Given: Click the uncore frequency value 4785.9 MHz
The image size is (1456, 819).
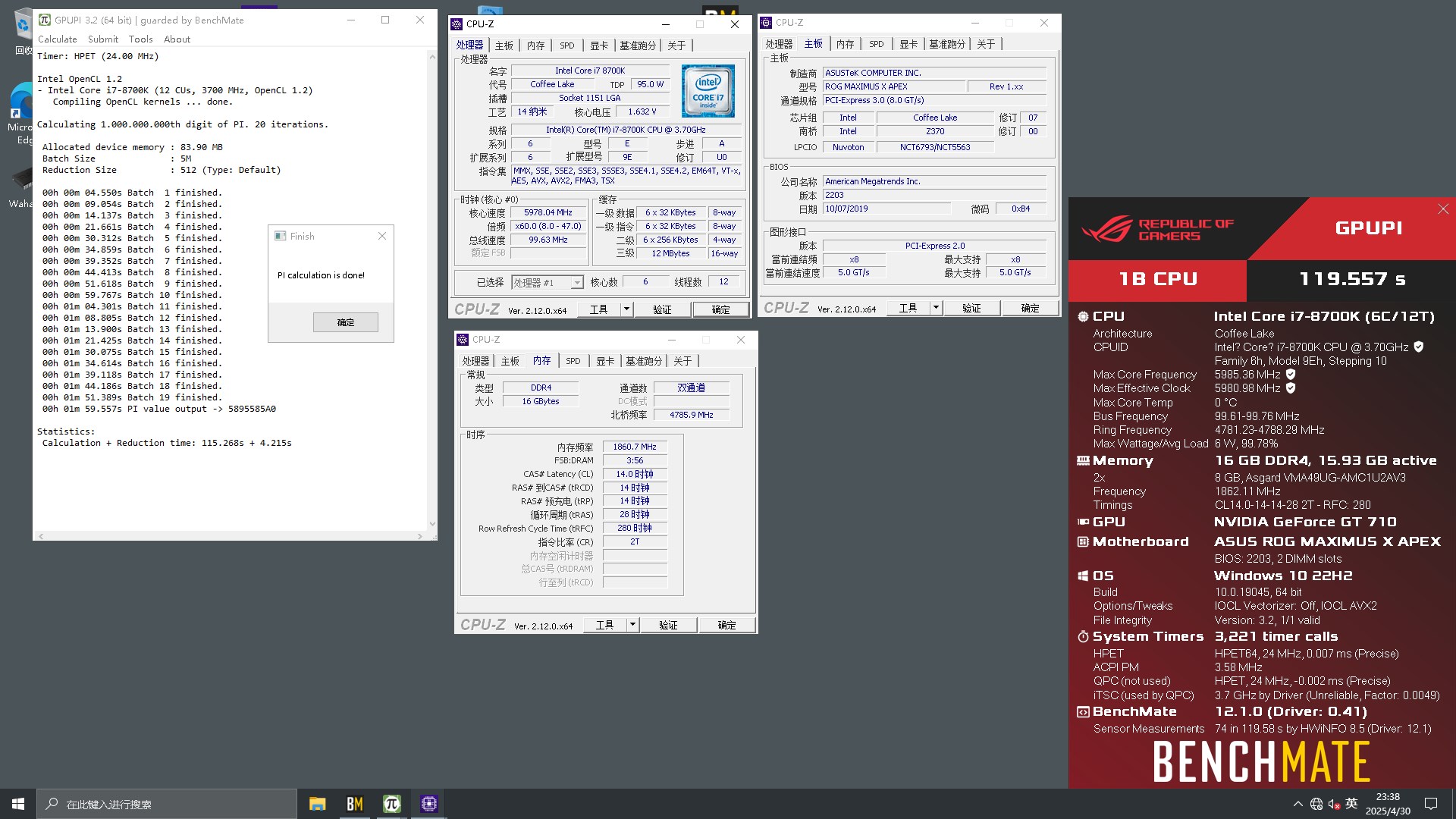Looking at the screenshot, I should coord(691,416).
